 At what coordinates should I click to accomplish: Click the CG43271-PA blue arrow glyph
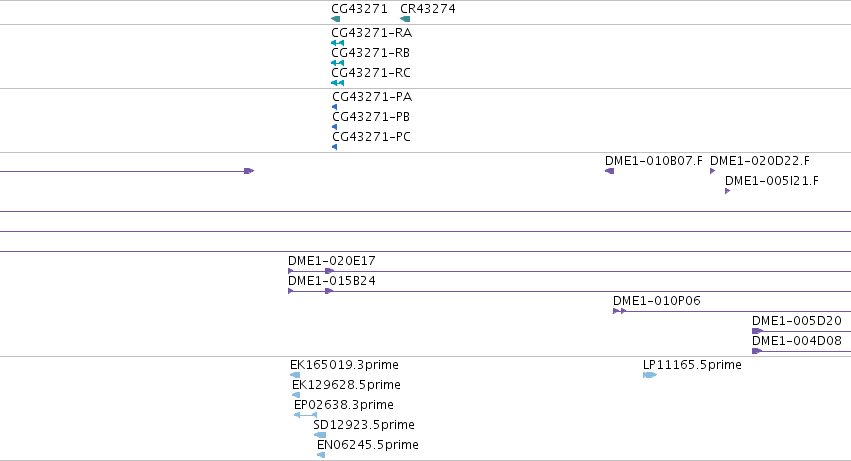(334, 107)
